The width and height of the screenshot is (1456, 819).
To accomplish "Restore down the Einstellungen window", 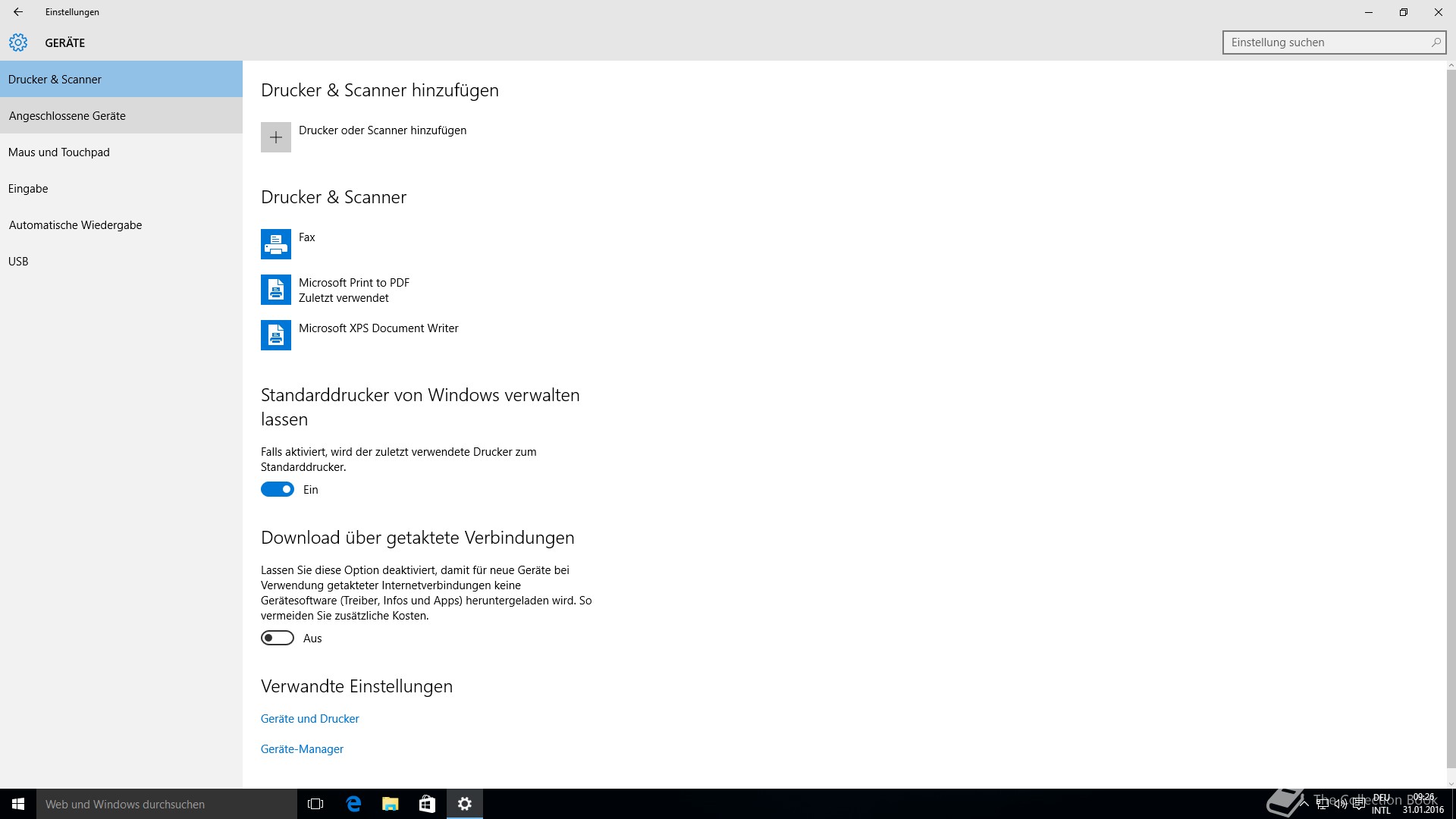I will [x=1404, y=12].
